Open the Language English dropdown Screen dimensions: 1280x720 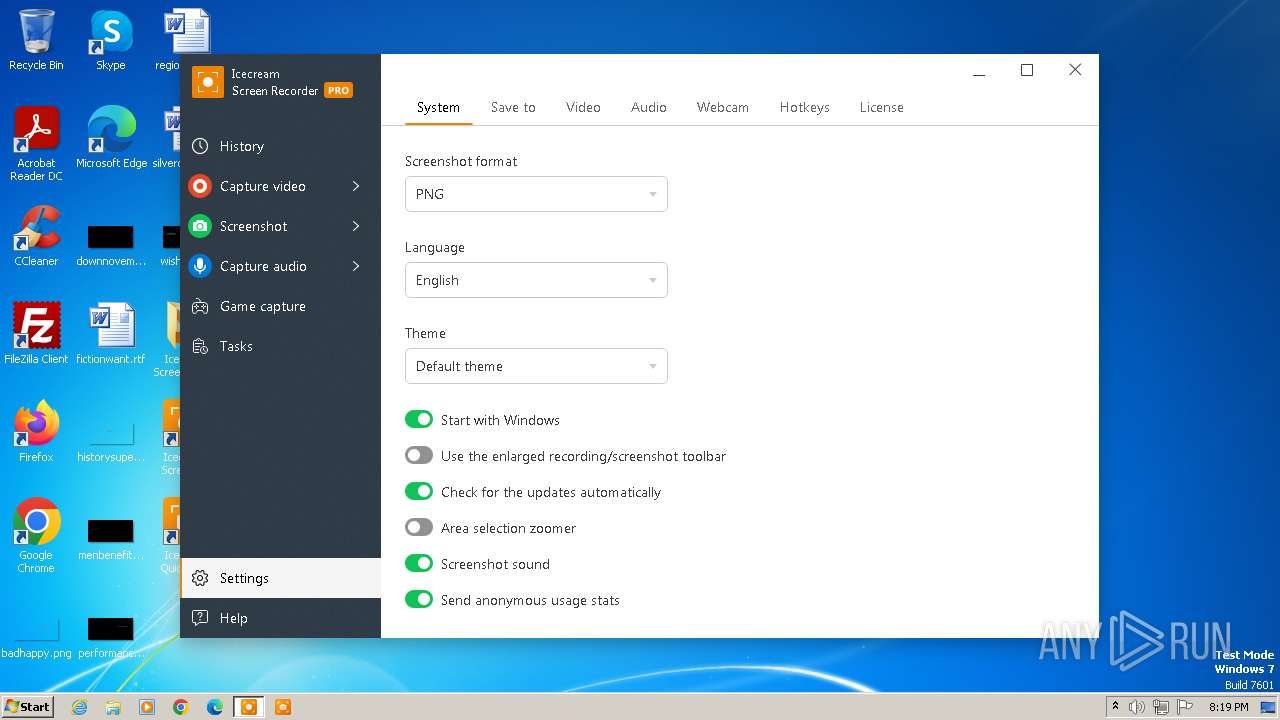536,280
